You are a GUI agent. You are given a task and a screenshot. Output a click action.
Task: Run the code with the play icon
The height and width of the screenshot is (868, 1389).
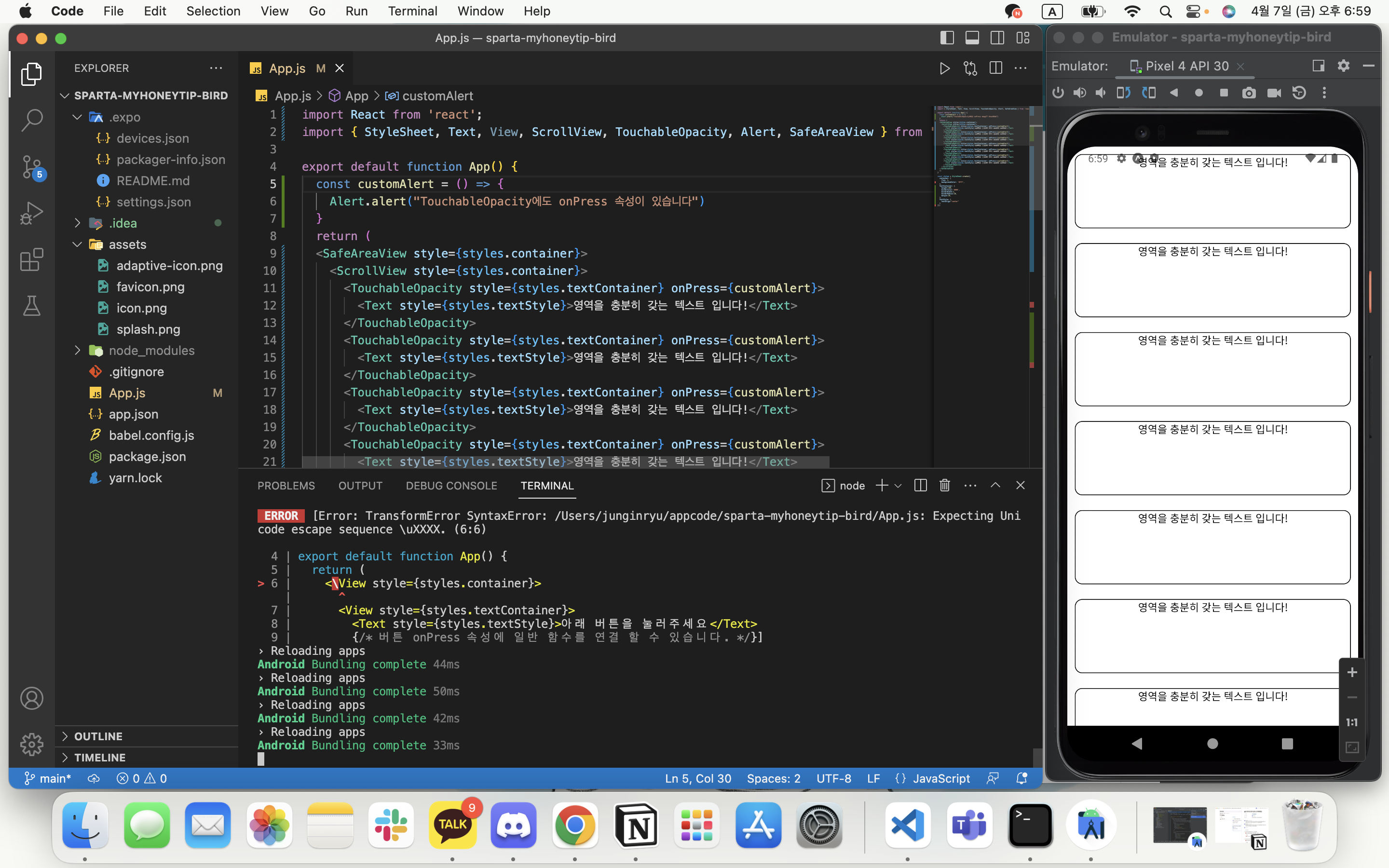(944, 68)
